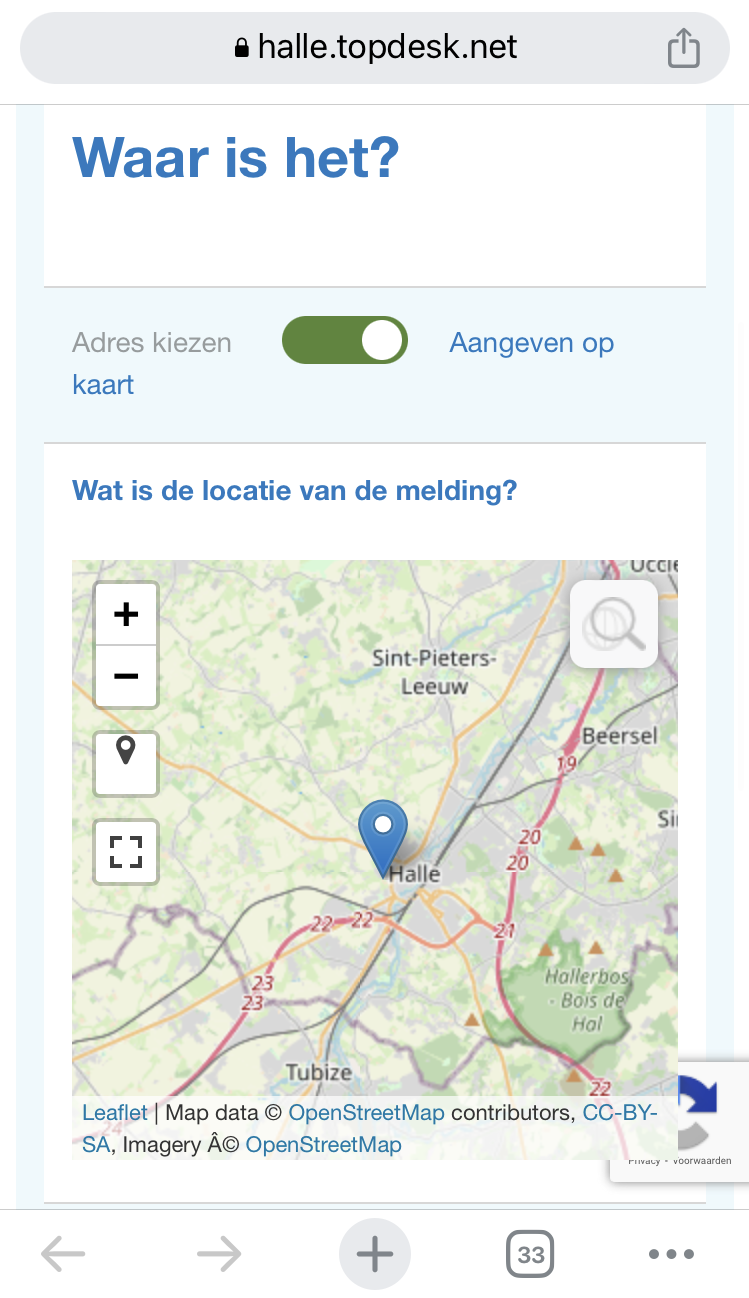Click the locate marker map button
This screenshot has height=1298, width=749.
pos(126,762)
